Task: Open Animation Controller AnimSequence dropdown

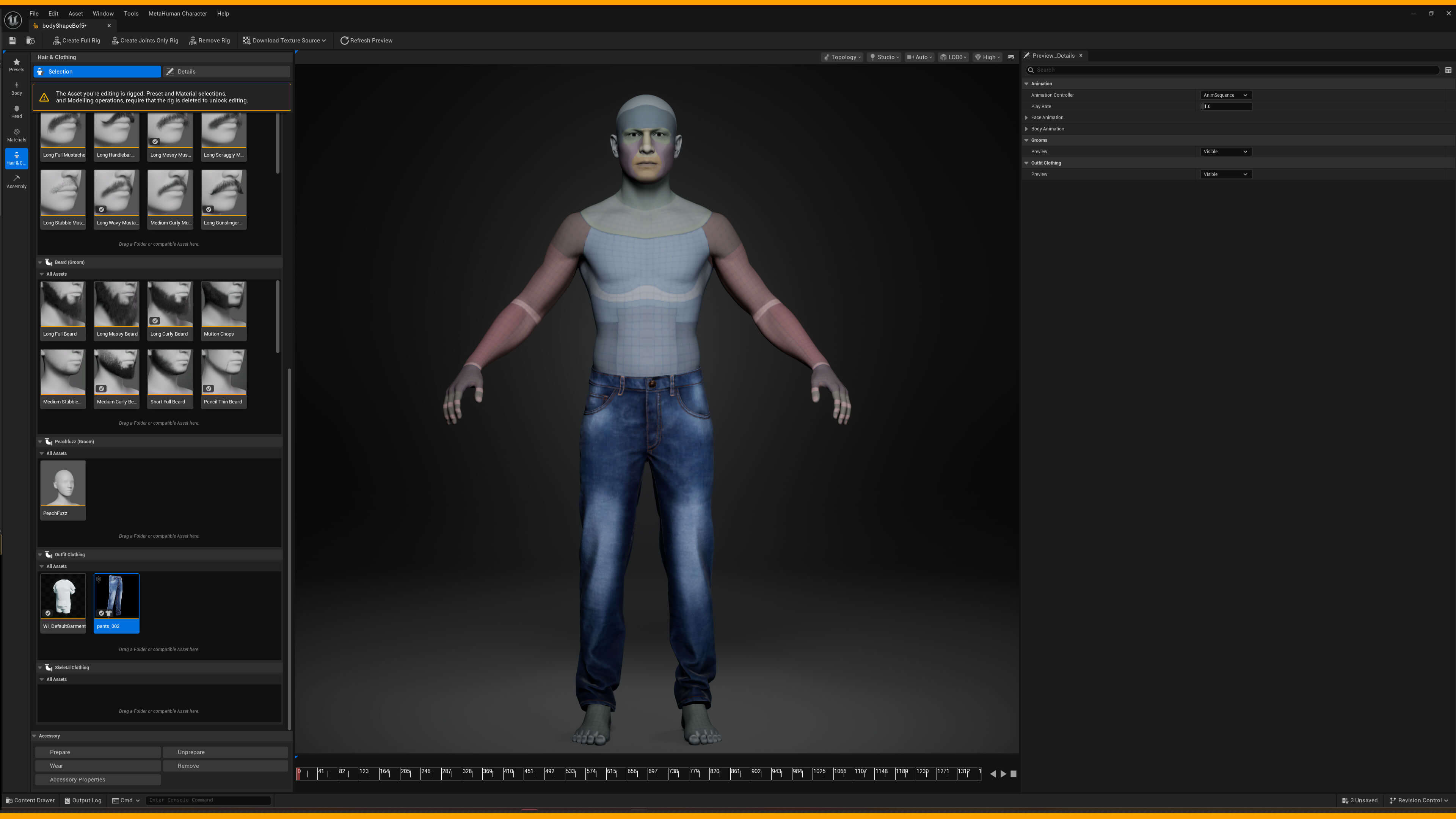Action: (1225, 95)
